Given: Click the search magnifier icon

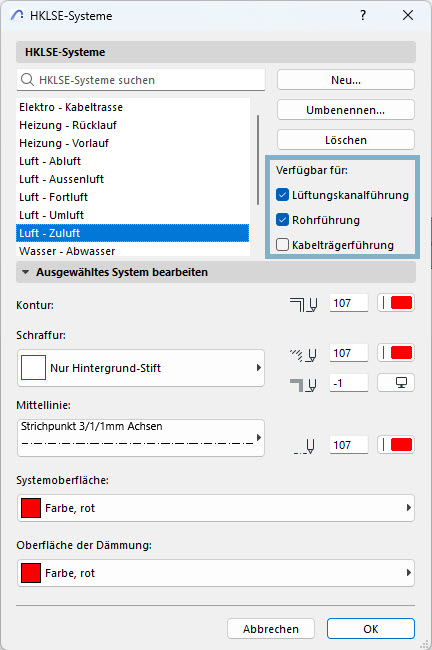Looking at the screenshot, I should (x=27, y=80).
